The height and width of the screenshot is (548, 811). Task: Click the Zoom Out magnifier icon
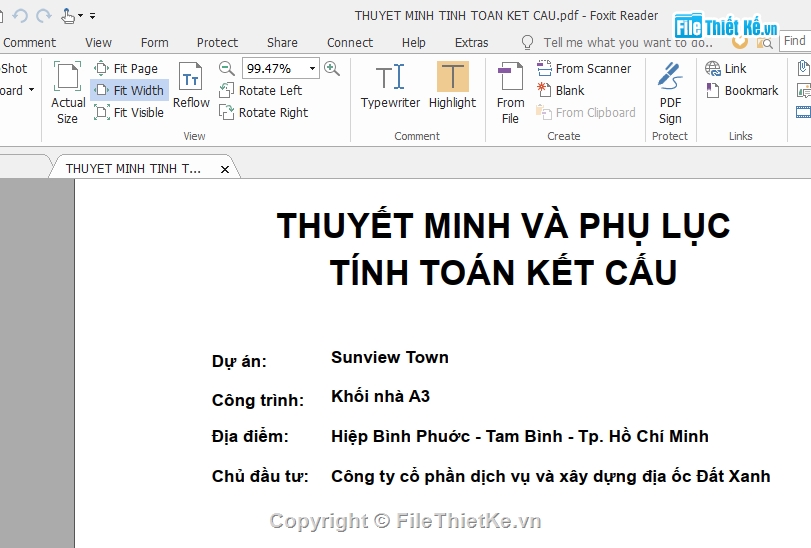click(226, 68)
